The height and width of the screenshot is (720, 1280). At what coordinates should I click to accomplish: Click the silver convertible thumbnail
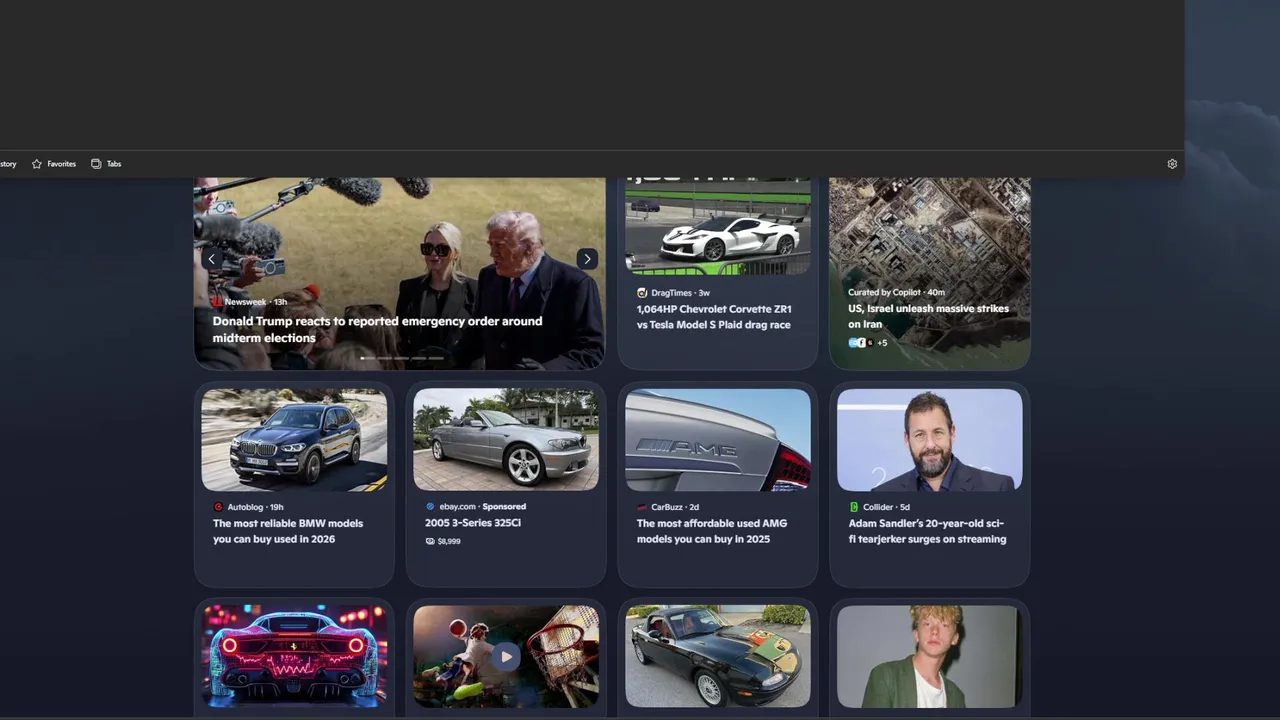506,440
